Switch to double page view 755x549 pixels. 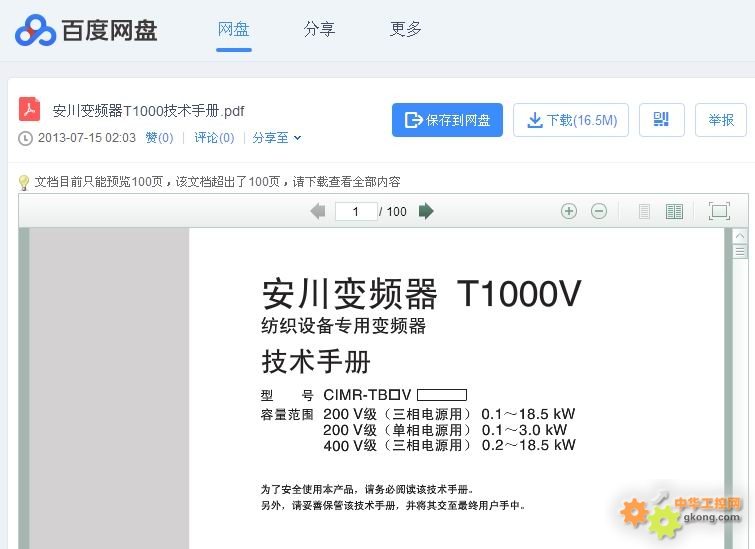click(x=674, y=211)
